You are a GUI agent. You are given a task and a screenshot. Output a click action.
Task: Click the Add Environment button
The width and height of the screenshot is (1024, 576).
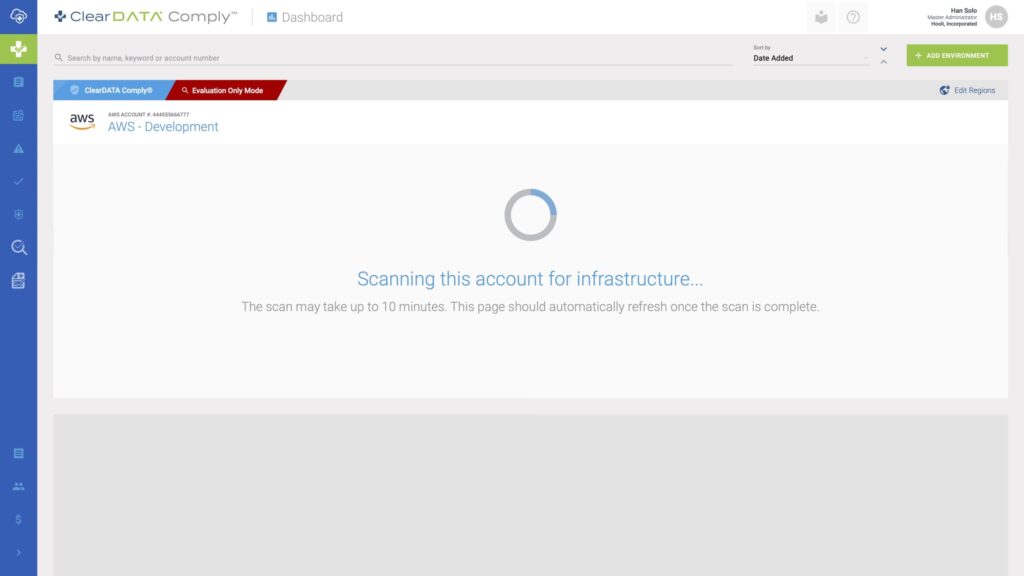(x=957, y=56)
